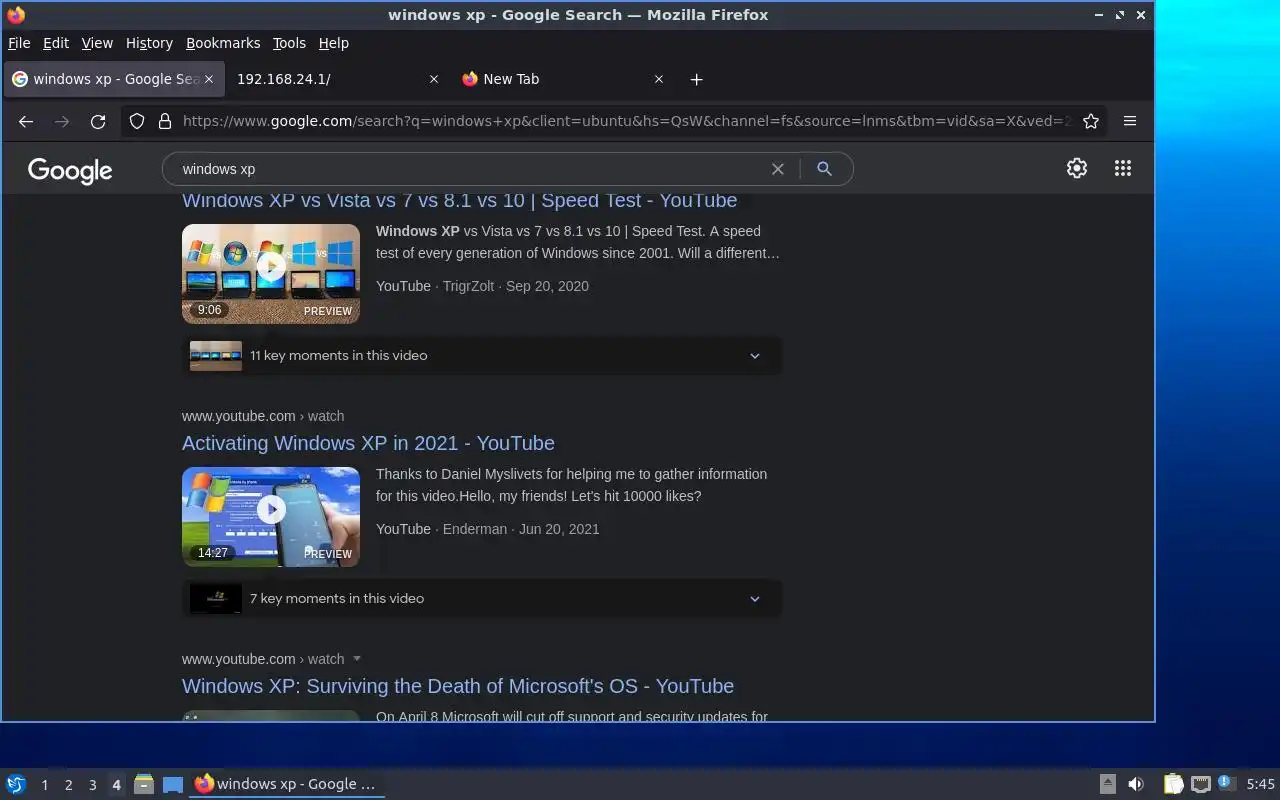Open the removable media eject tray icon
The image size is (1280, 800).
pyautogui.click(x=1107, y=784)
